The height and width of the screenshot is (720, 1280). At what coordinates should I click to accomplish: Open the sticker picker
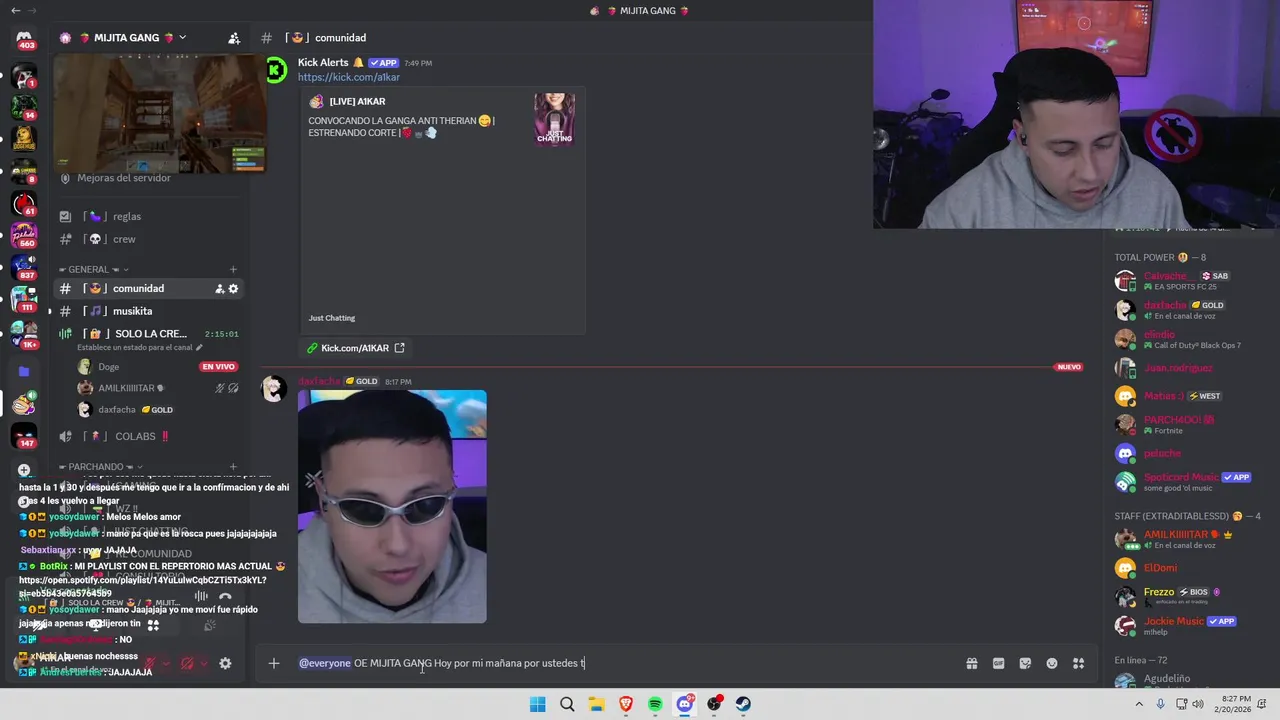pyautogui.click(x=1025, y=663)
